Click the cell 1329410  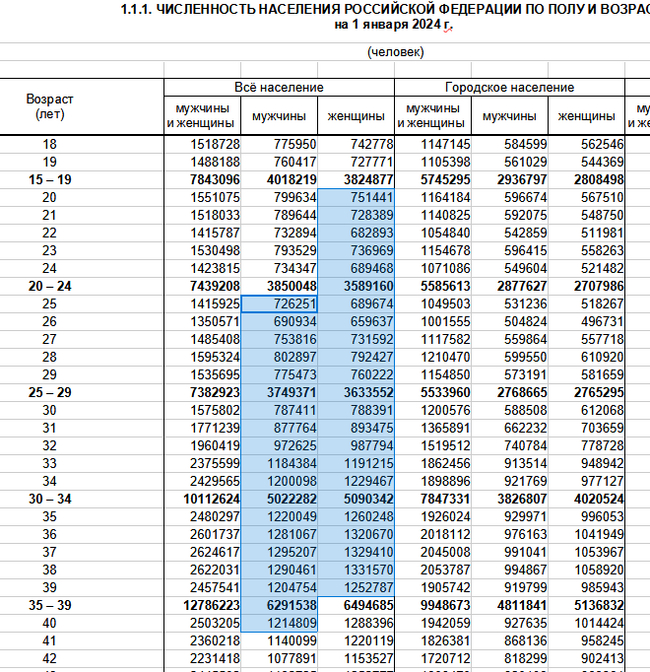coord(356,552)
